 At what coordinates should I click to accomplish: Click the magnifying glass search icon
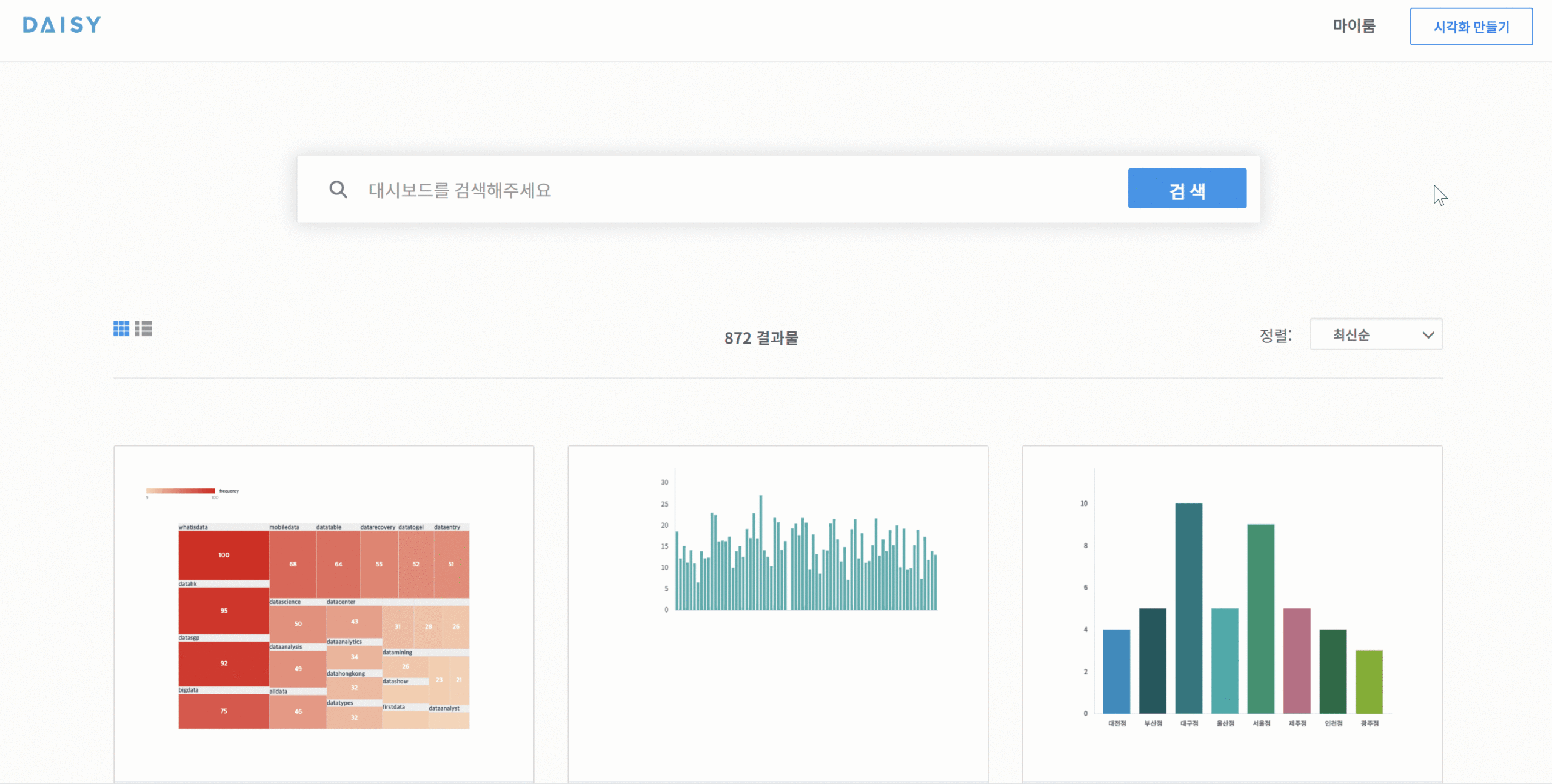click(x=338, y=190)
